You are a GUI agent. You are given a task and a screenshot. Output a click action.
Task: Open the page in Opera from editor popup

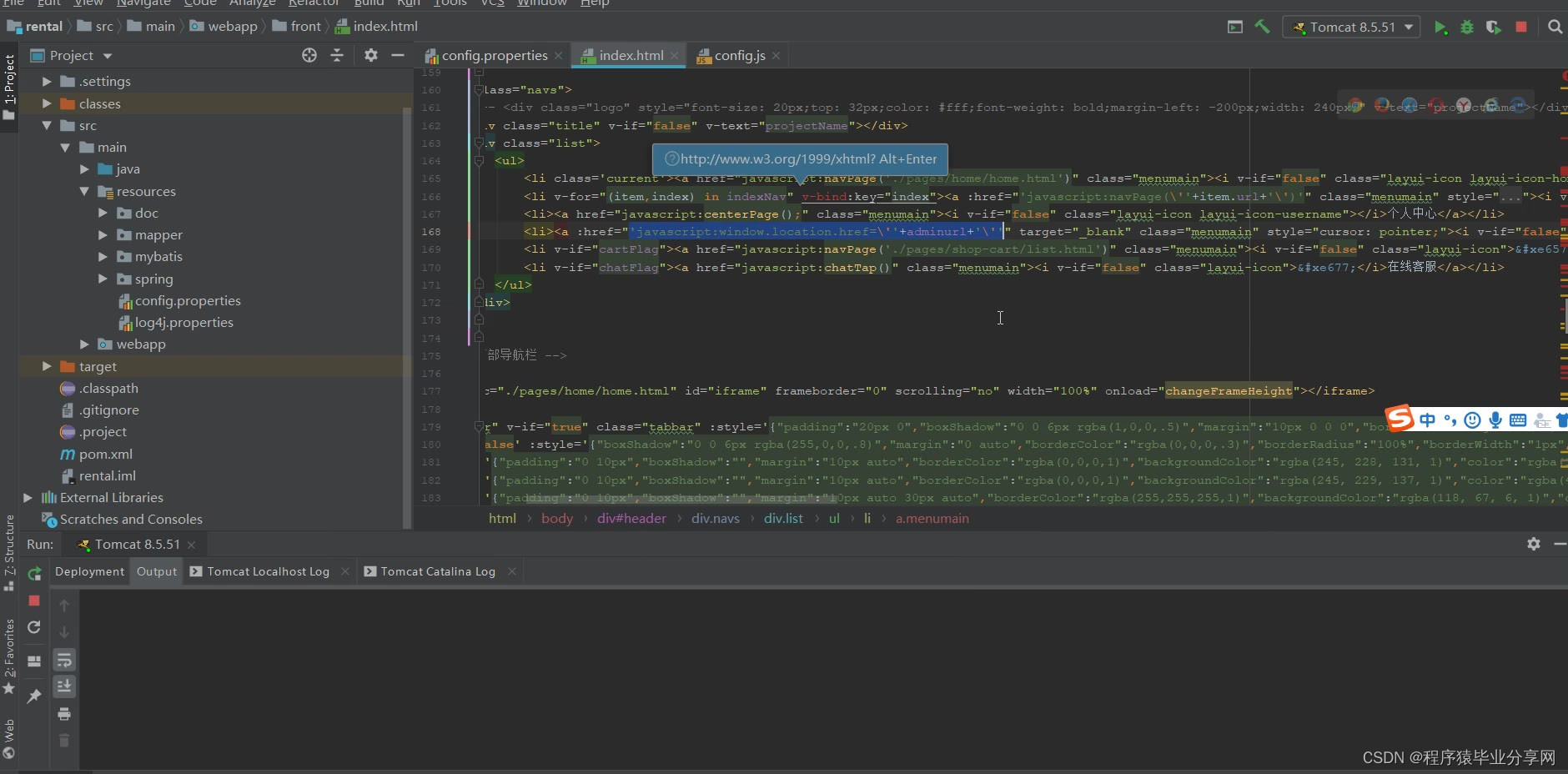[x=1436, y=106]
